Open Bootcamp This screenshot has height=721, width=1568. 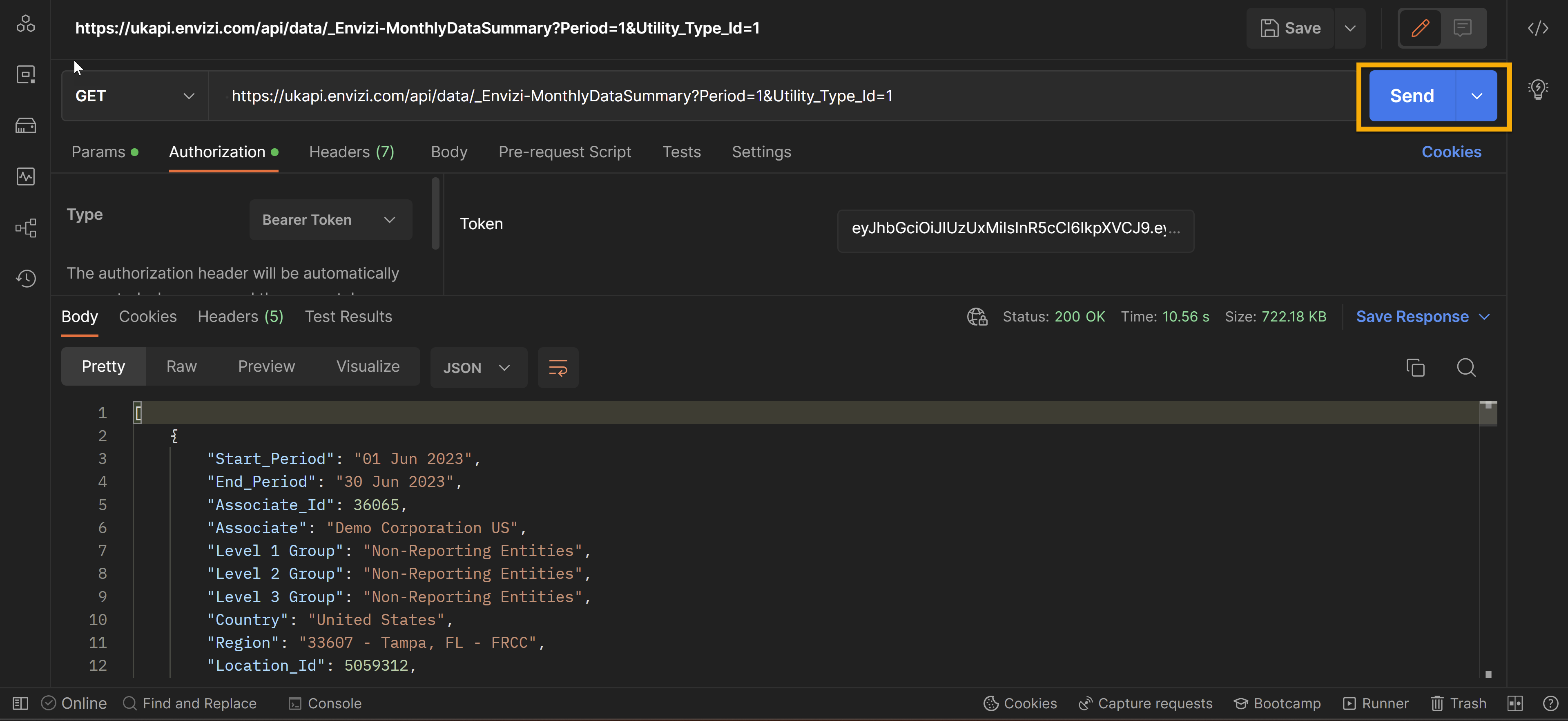point(1277,703)
